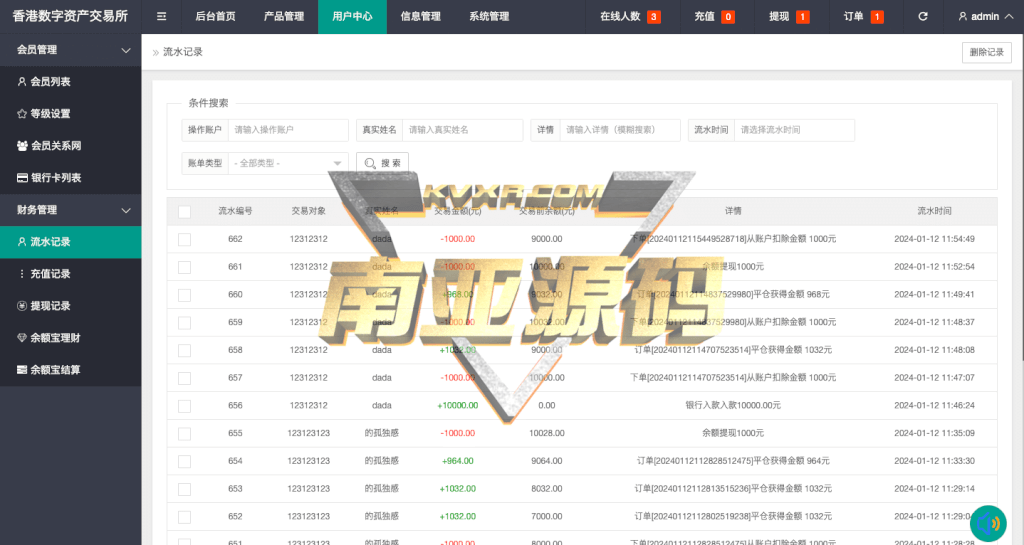
Task: Click the 流水时间 column header
Action: click(x=934, y=211)
